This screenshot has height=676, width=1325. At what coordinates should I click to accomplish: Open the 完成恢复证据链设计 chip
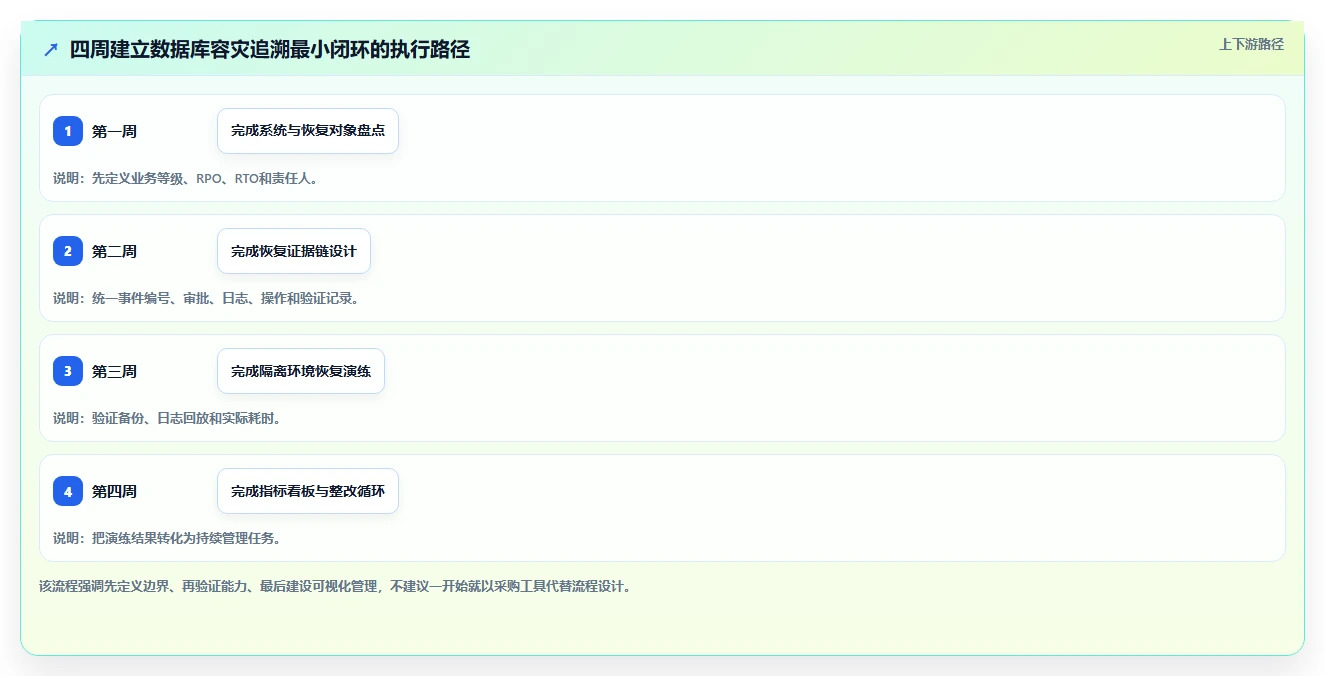tap(294, 251)
